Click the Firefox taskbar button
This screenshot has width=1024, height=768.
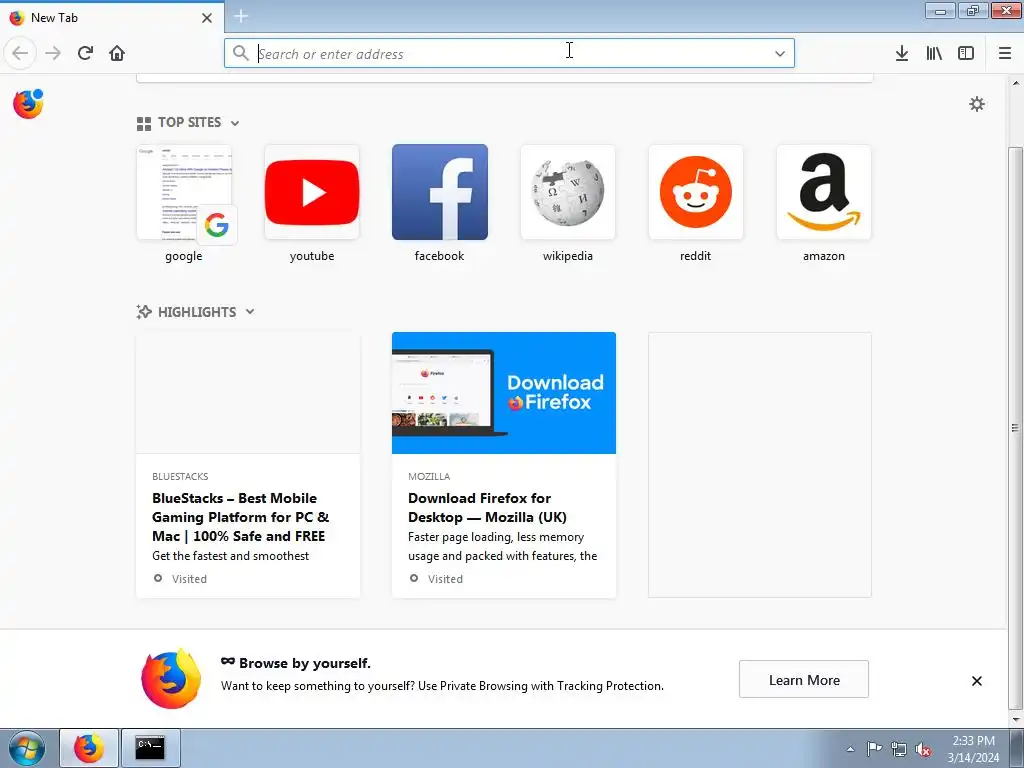coord(89,748)
